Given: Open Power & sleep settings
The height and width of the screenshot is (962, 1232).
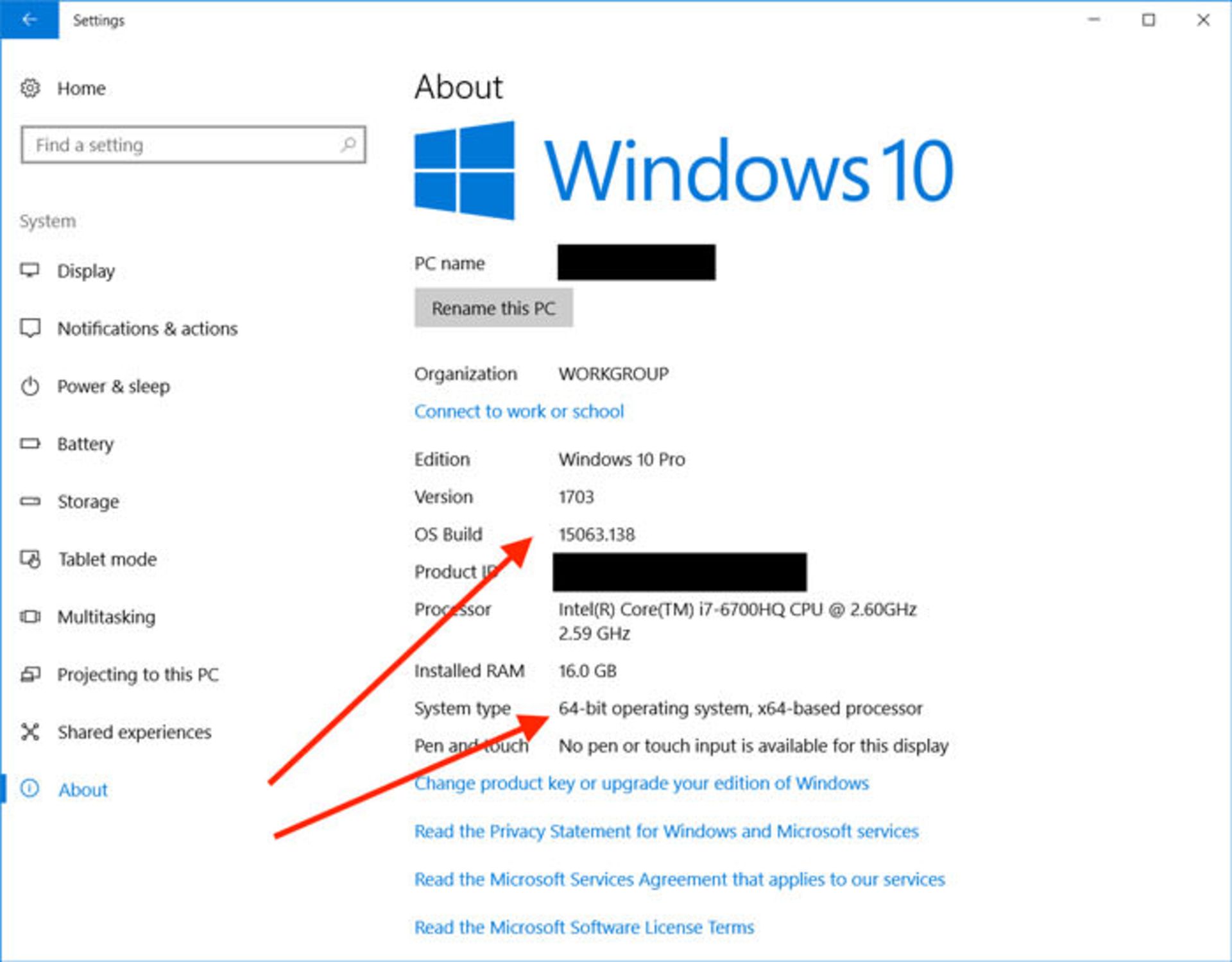Looking at the screenshot, I should click(114, 387).
